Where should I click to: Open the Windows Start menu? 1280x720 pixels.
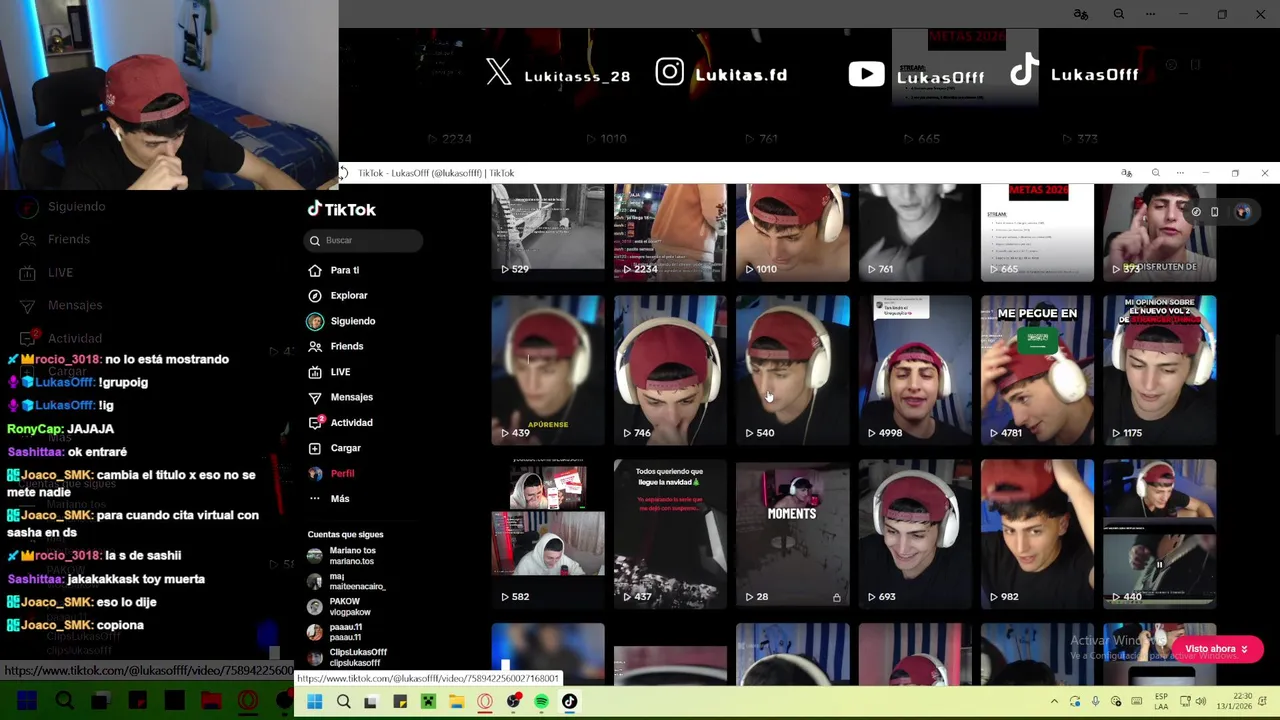[x=315, y=702]
